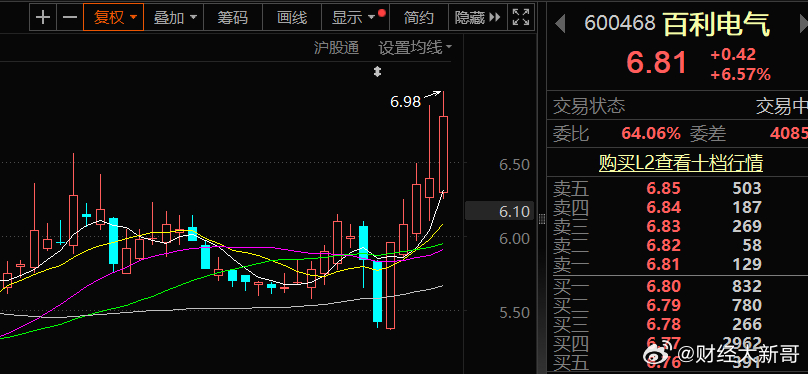This screenshot has width=808, height=374.
Task: Click the 6.10 price axis marker
Action: (499, 211)
